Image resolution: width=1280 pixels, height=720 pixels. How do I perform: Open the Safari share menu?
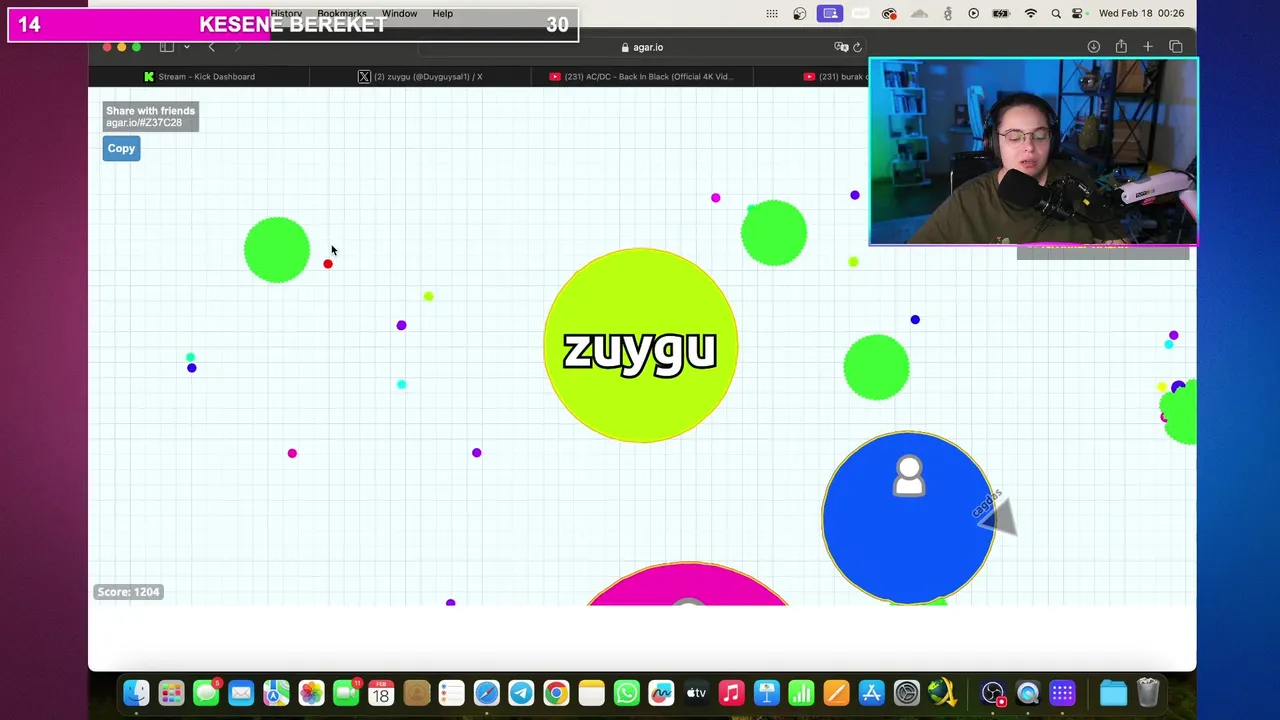click(1121, 47)
